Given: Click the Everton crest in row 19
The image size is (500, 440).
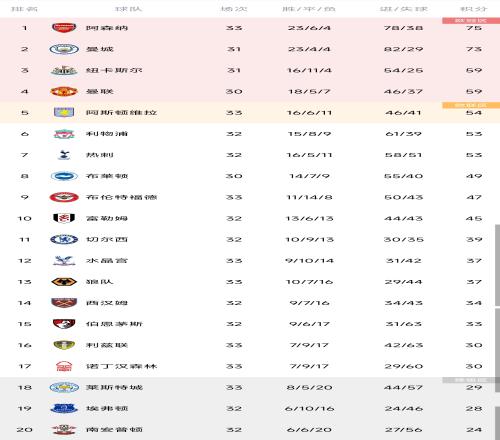Looking at the screenshot, I should [64, 408].
